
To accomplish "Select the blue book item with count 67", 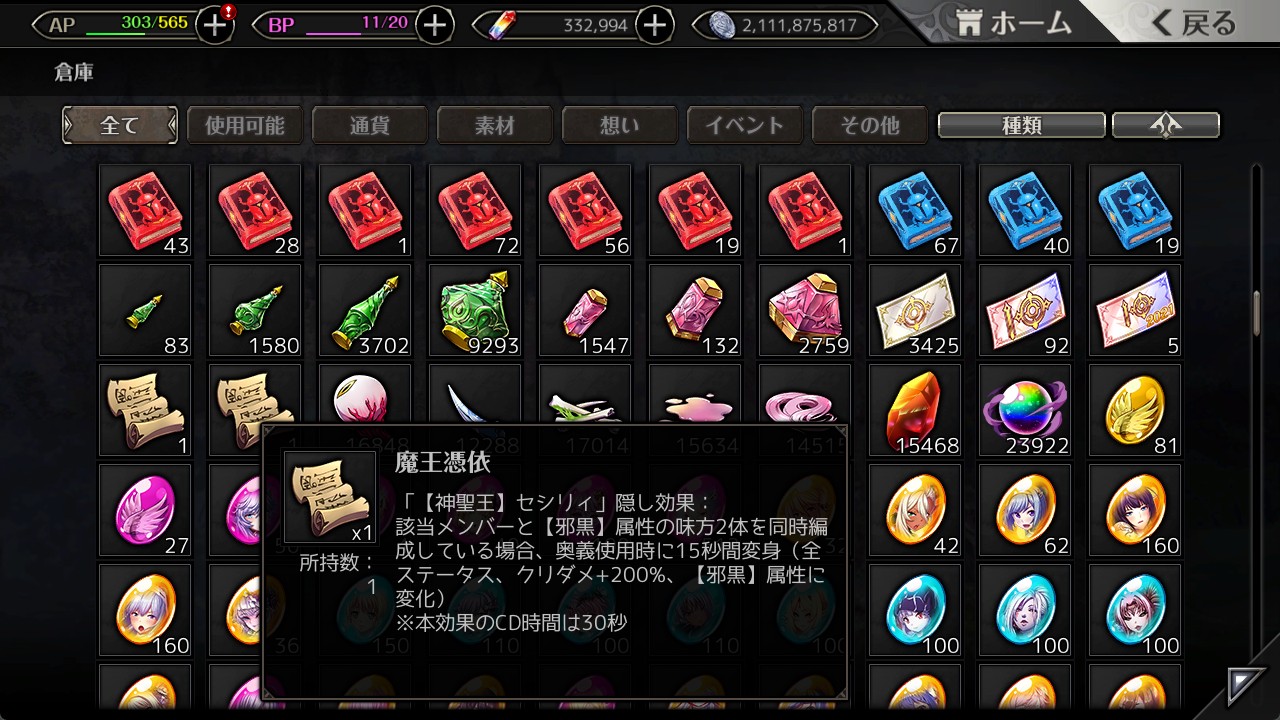I will 915,210.
